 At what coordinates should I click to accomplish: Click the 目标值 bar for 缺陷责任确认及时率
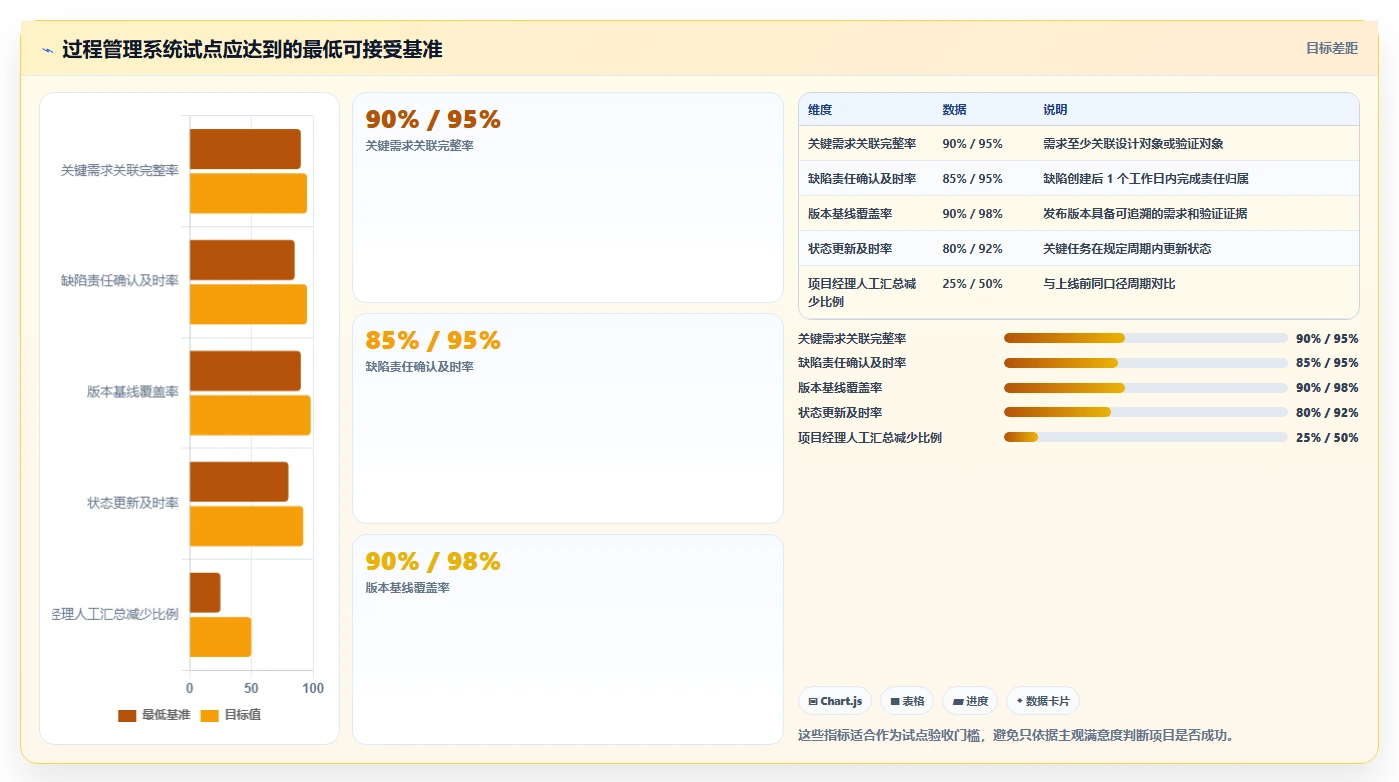[x=248, y=304]
